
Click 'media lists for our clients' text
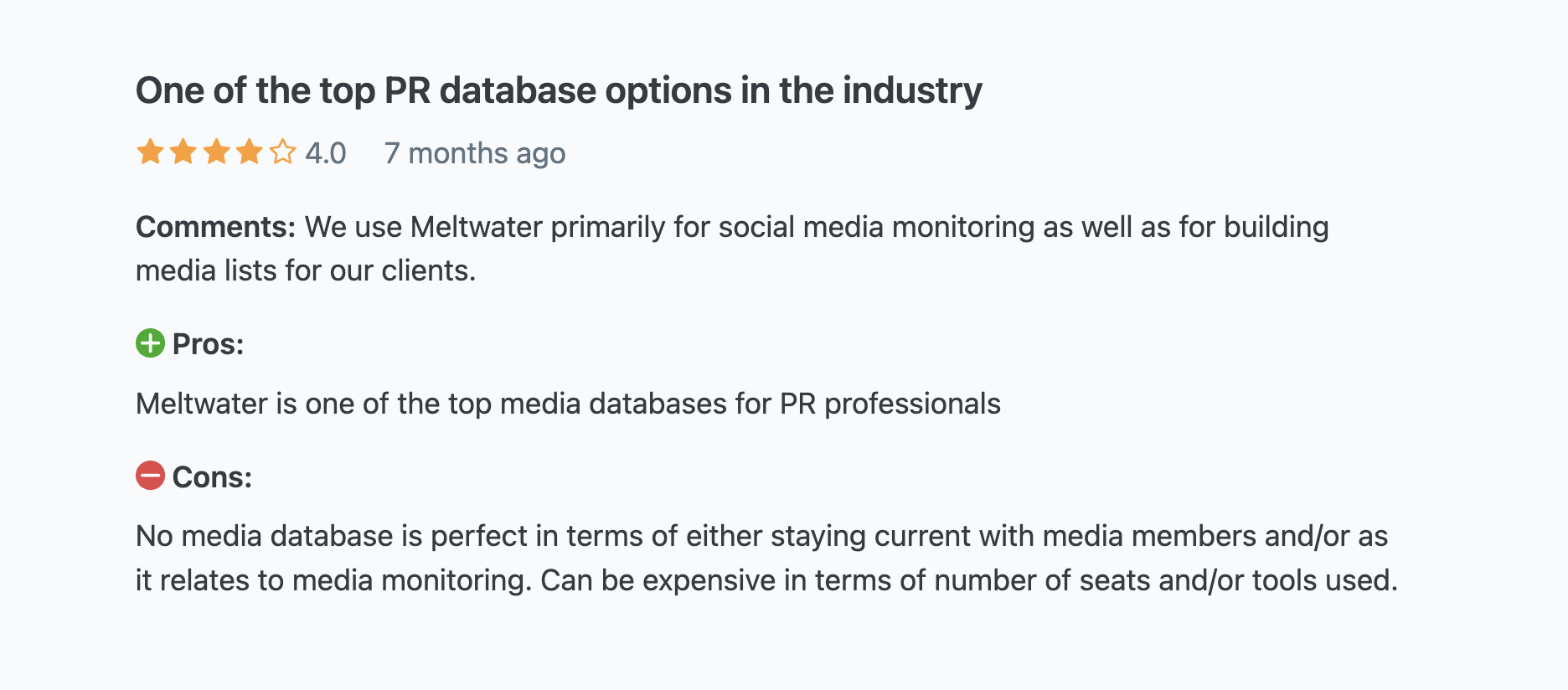tap(306, 270)
